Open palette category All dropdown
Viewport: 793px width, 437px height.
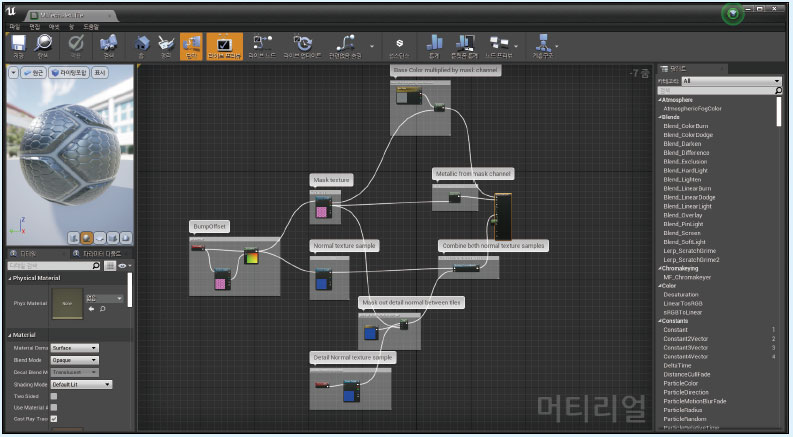[731, 81]
